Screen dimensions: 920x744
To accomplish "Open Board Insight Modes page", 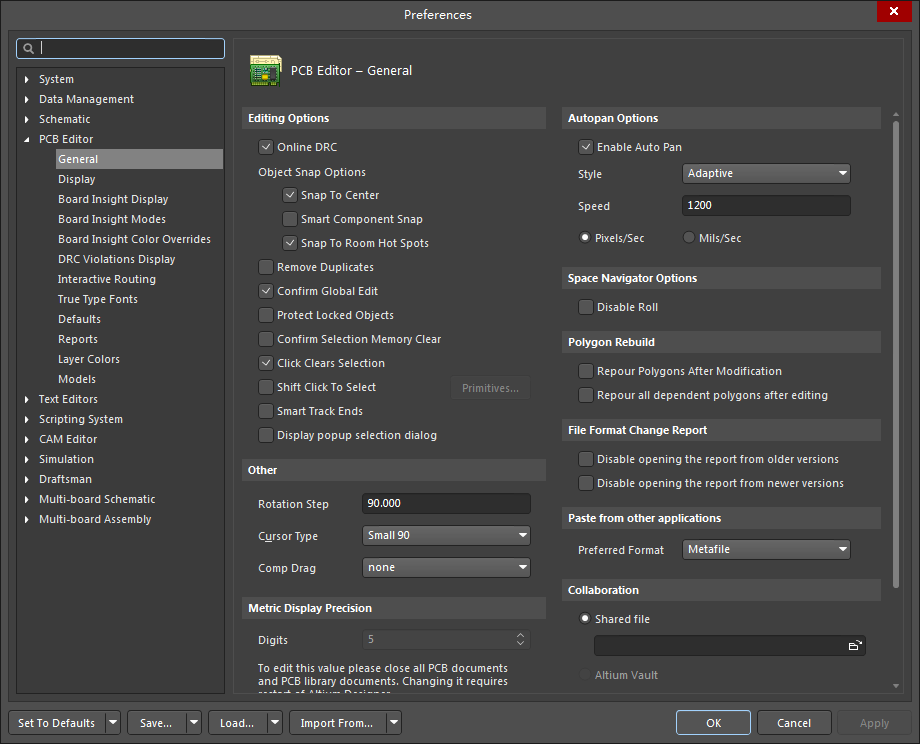I will (x=111, y=219).
